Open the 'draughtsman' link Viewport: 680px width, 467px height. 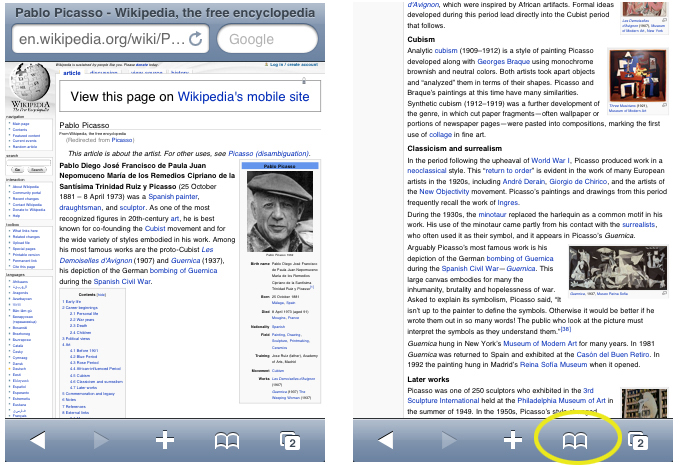coord(80,208)
